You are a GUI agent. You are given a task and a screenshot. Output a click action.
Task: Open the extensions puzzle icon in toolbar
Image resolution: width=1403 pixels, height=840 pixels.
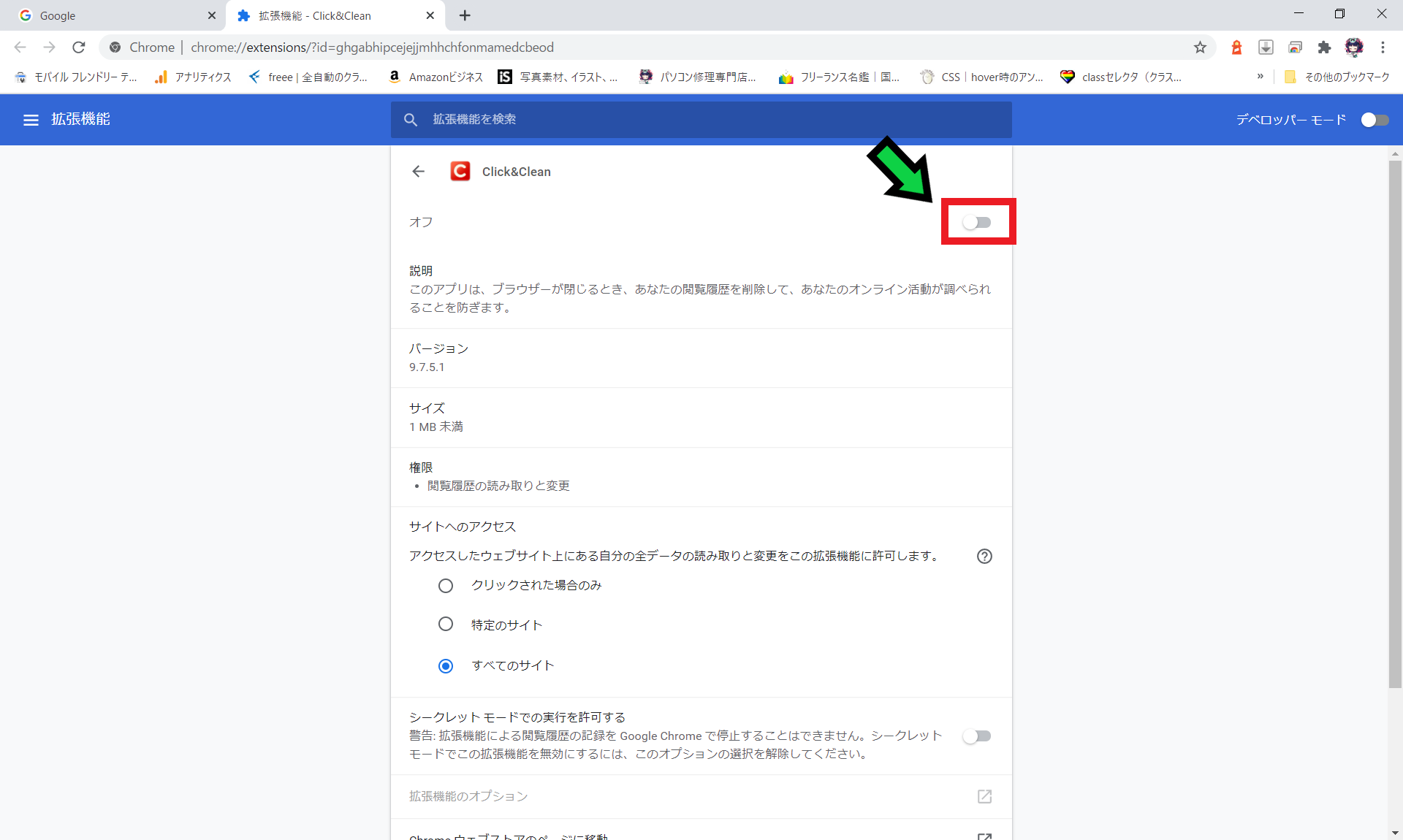1324,47
